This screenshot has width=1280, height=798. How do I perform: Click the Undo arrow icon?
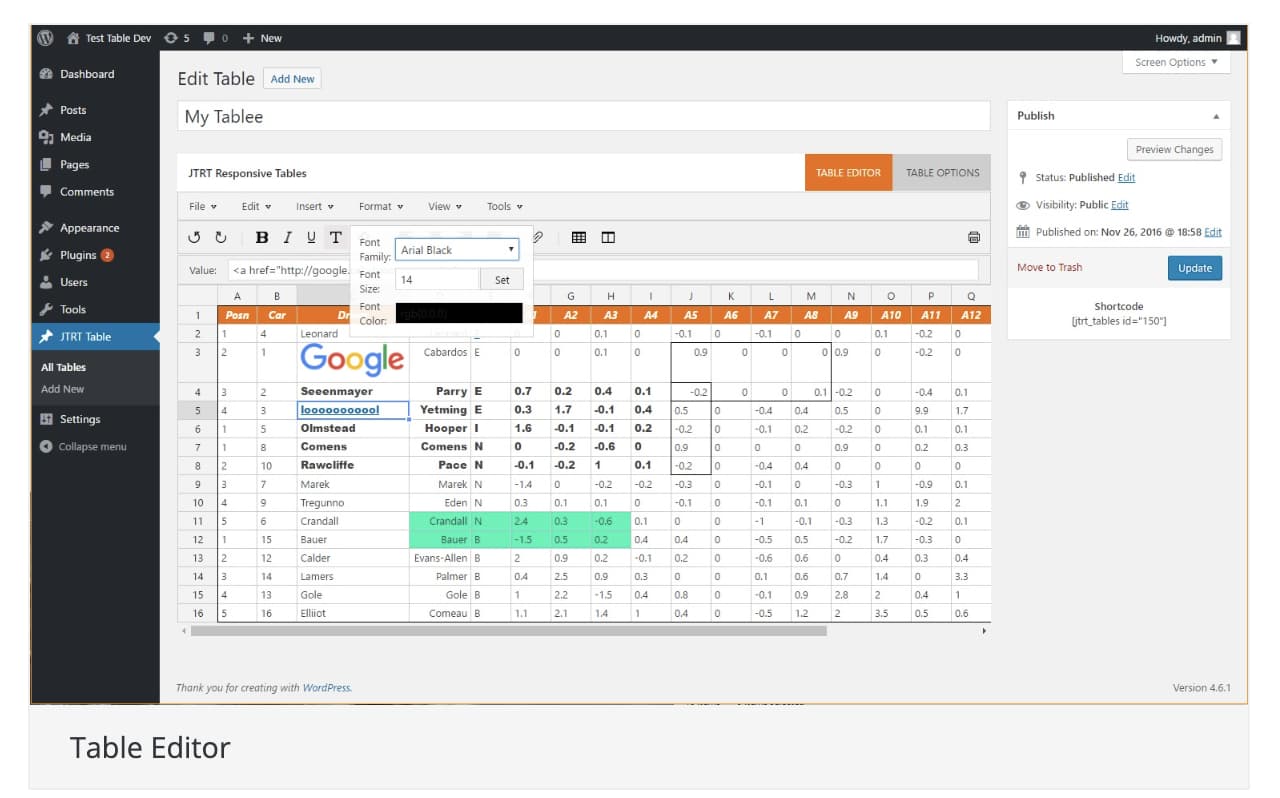coord(195,237)
